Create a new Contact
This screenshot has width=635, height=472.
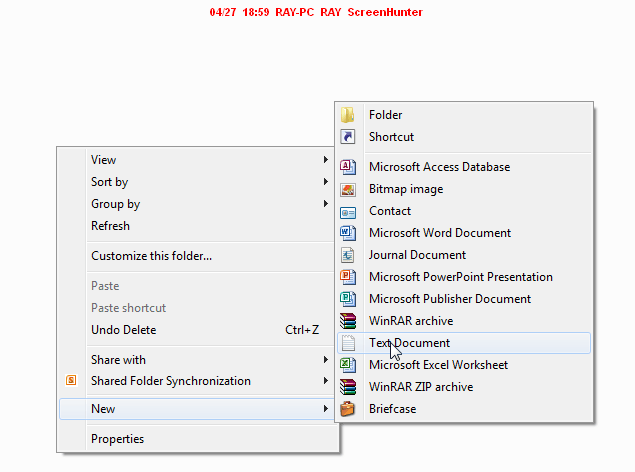click(464, 211)
